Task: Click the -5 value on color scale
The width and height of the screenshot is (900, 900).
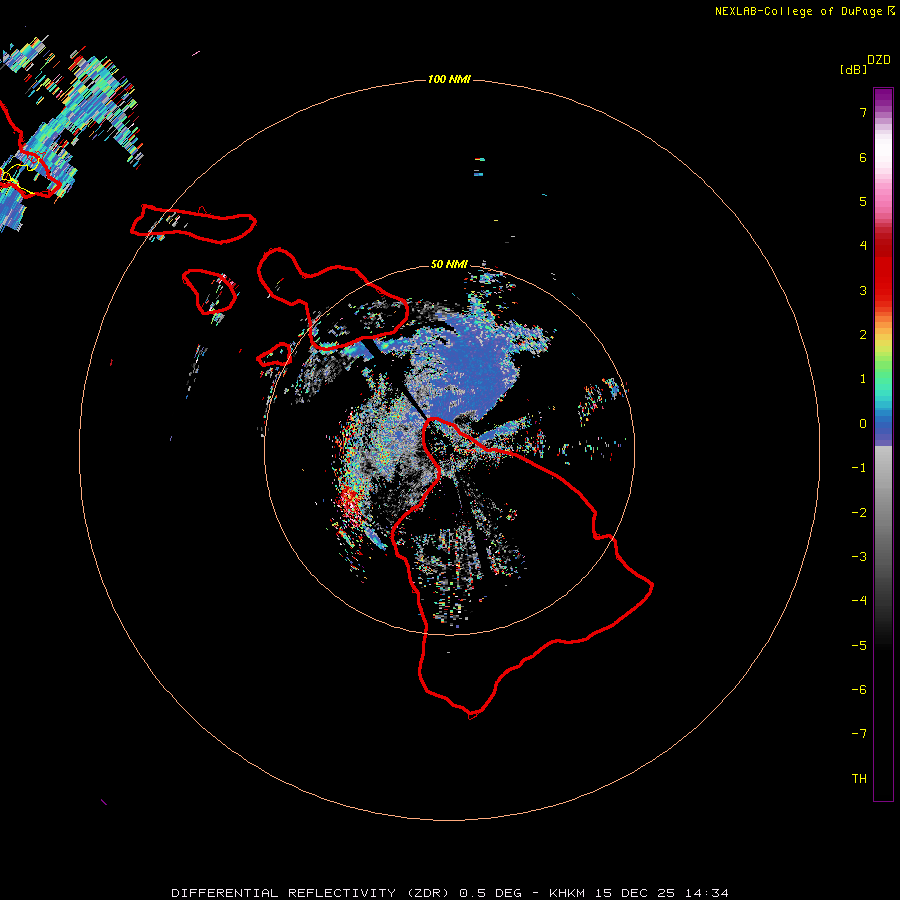Action: click(859, 646)
